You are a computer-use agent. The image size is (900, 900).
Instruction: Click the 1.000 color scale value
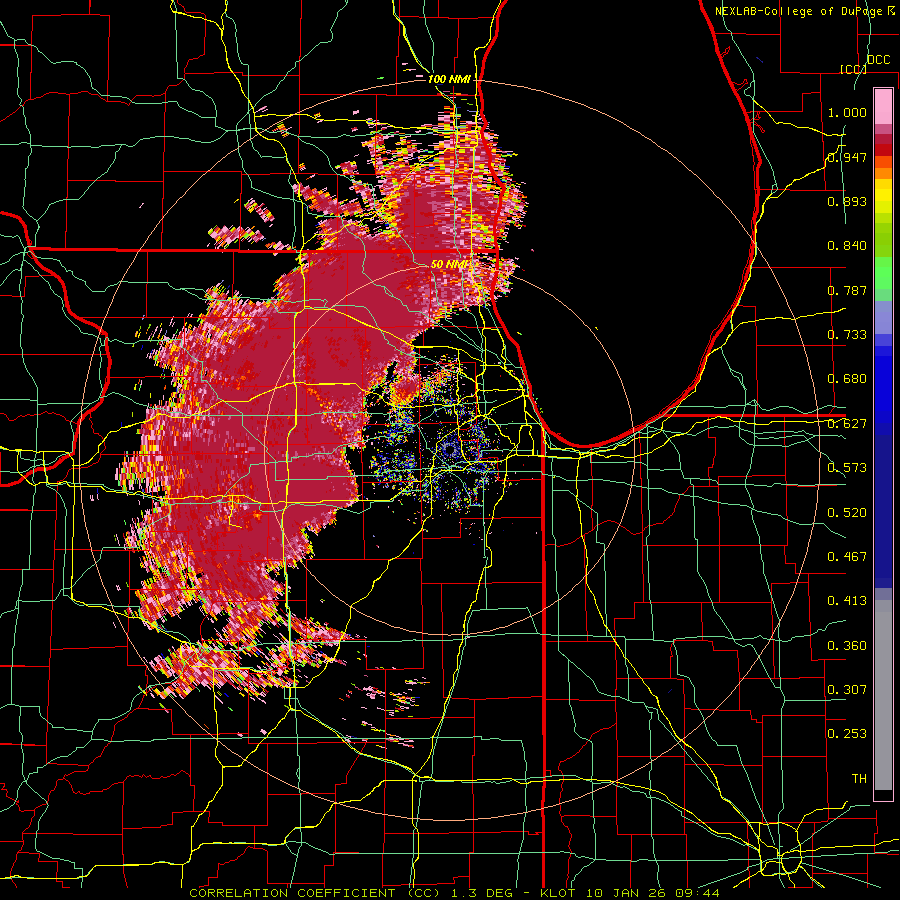[847, 112]
